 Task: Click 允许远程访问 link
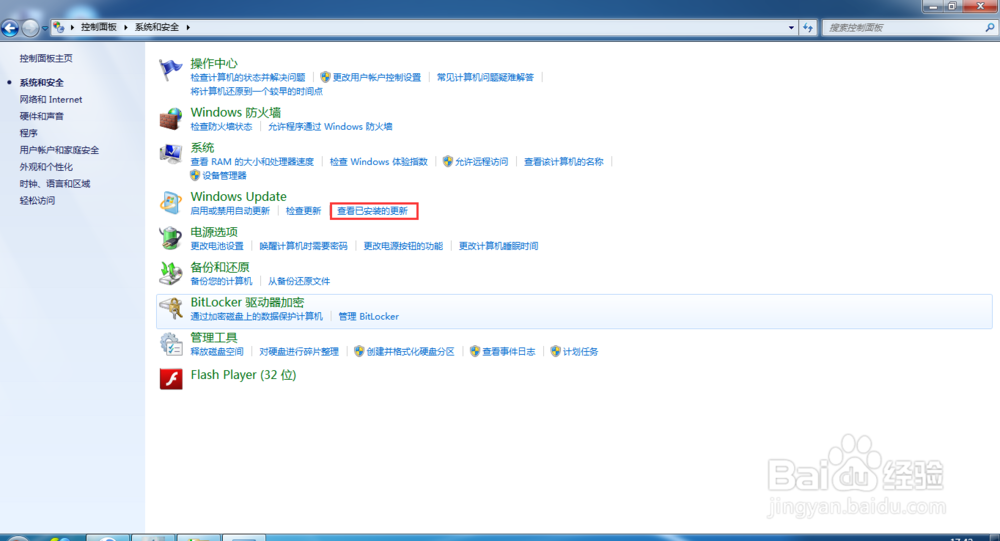(482, 161)
